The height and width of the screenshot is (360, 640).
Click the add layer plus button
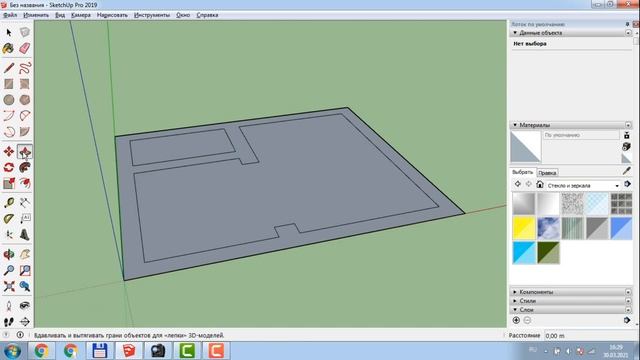(516, 320)
